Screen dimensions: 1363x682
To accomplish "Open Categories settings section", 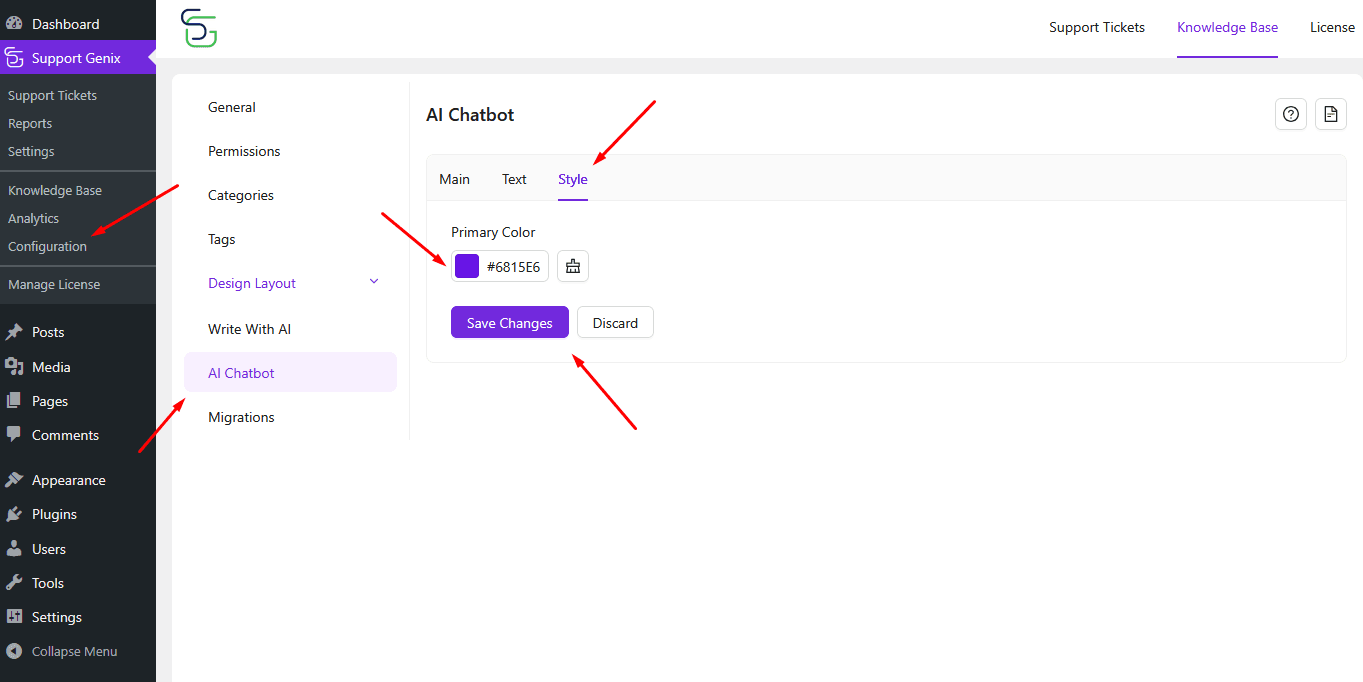I will coord(241,195).
